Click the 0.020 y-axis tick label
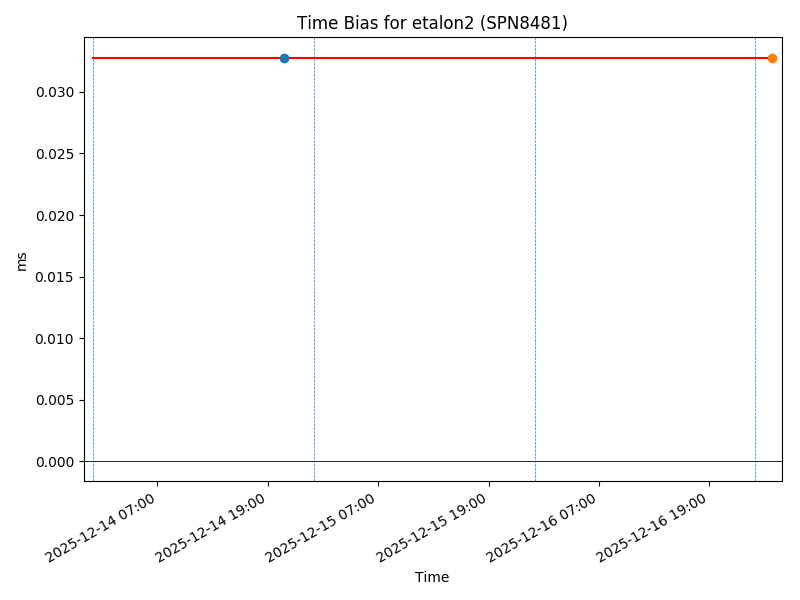This screenshot has height=600, width=800. pyautogui.click(x=54, y=216)
